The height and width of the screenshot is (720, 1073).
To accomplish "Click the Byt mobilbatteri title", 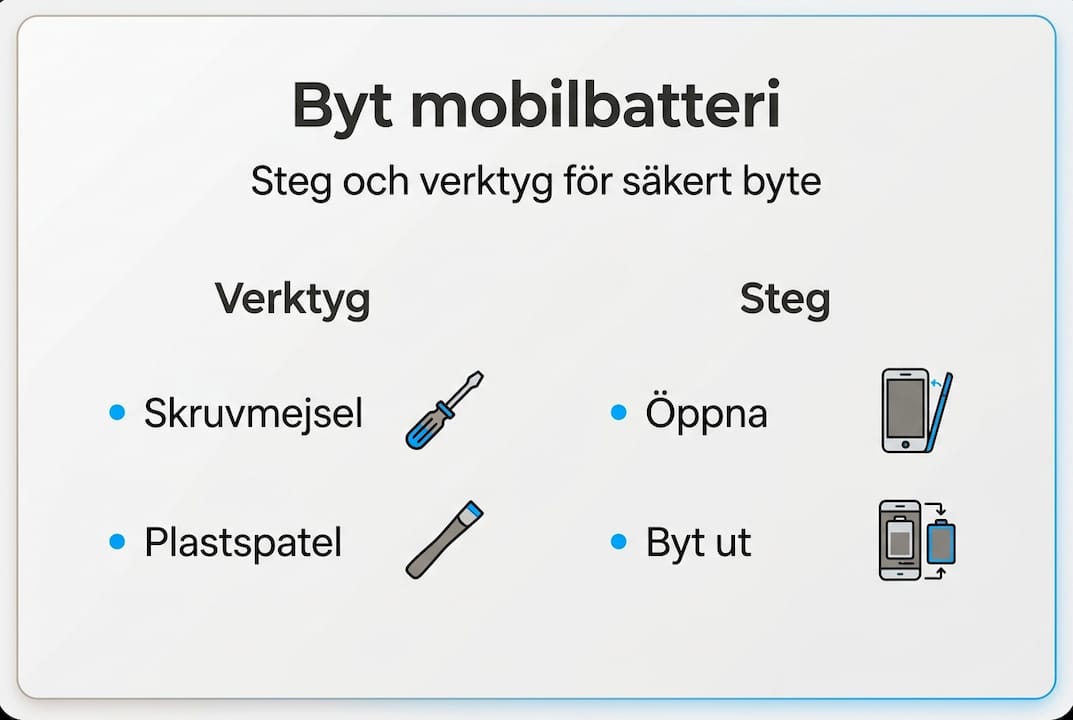I will pos(536,108).
